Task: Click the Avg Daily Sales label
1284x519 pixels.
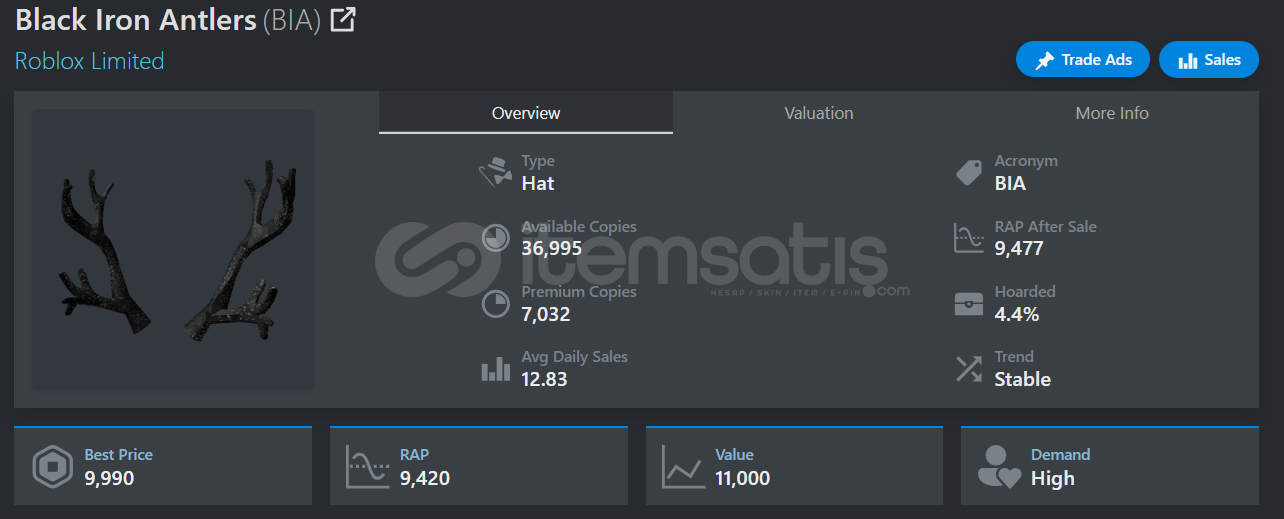Action: (575, 357)
